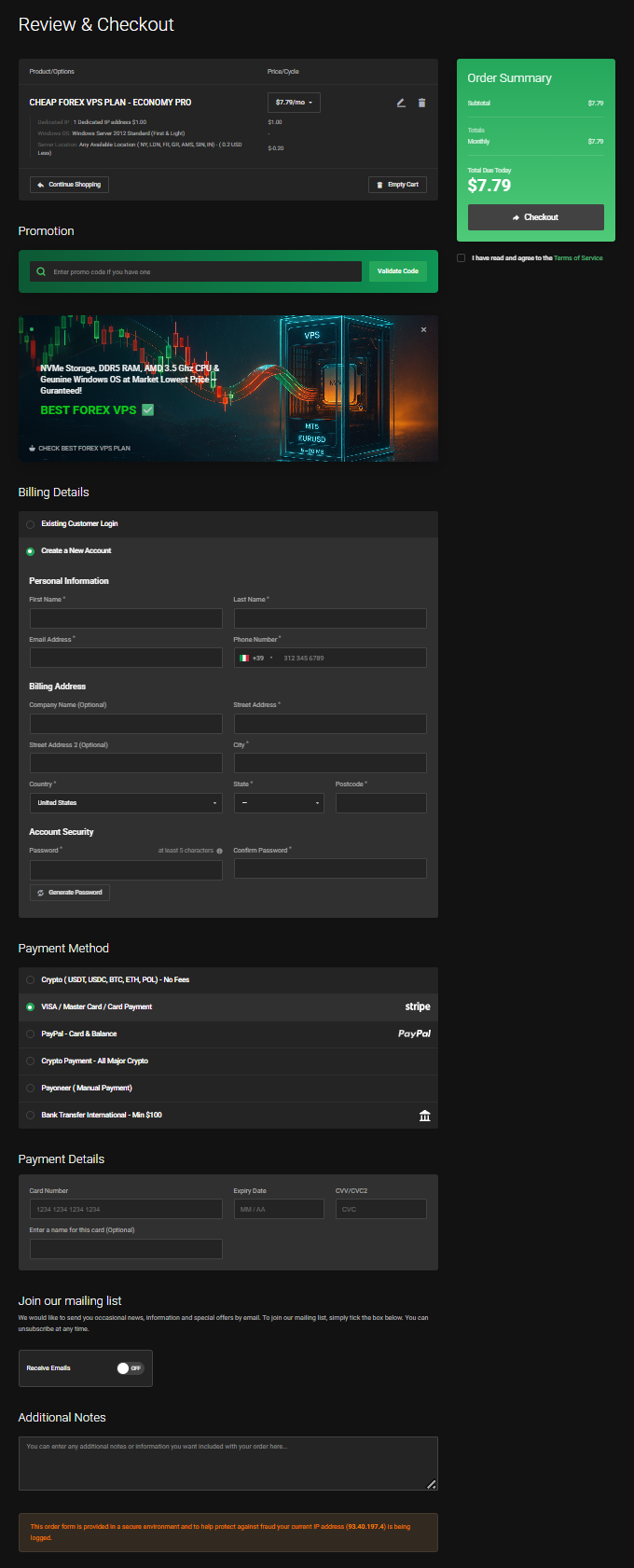Click the pencil edit icon for cart item
Screen dimensions: 634x1568
coord(401,103)
